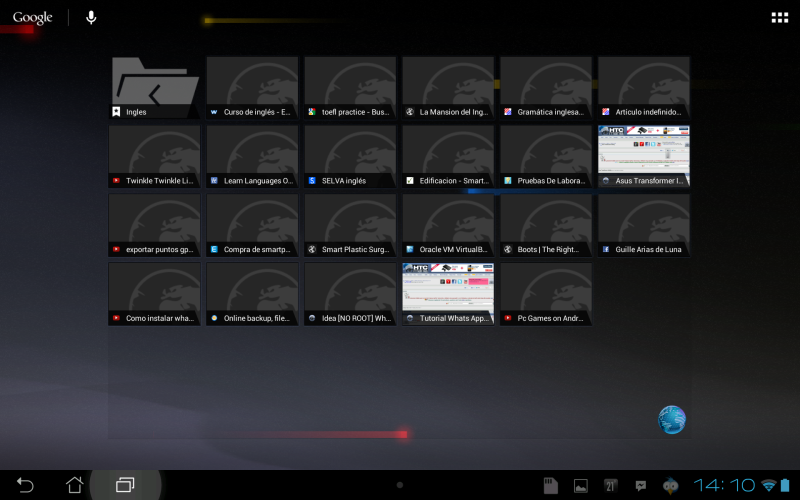Open the Asus Transformer bookmark thumbnail
800x500 pixels.
pyautogui.click(x=644, y=156)
